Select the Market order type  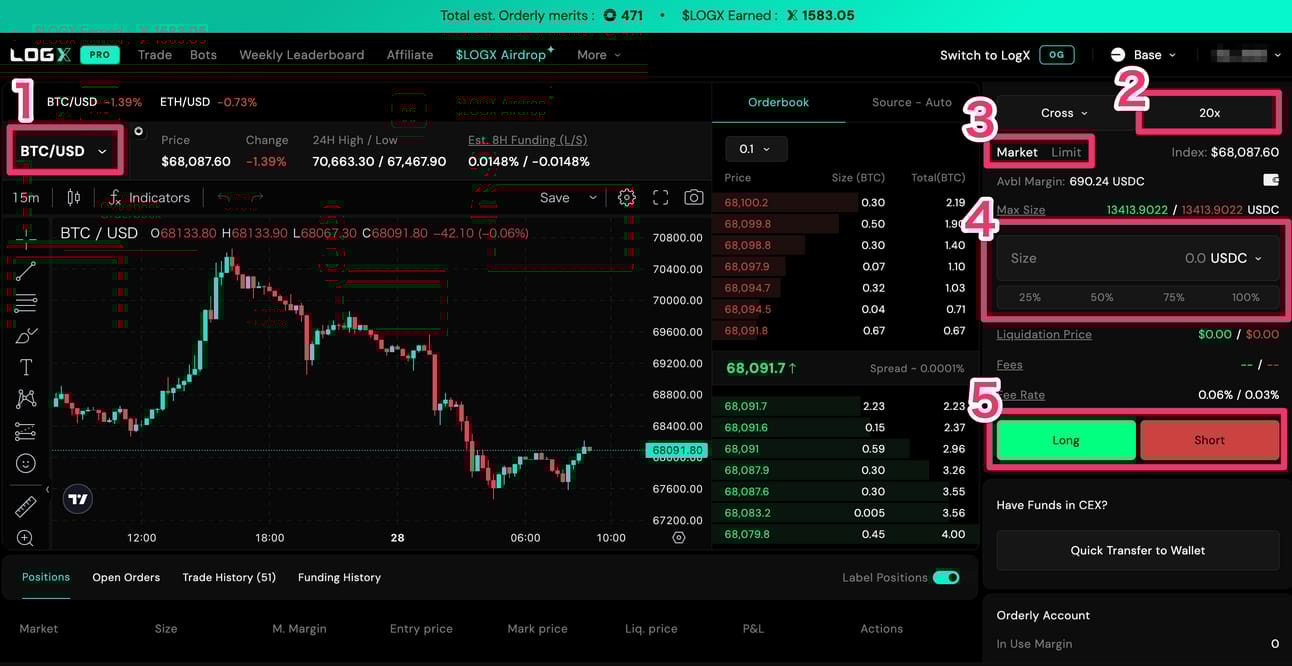tap(1017, 152)
